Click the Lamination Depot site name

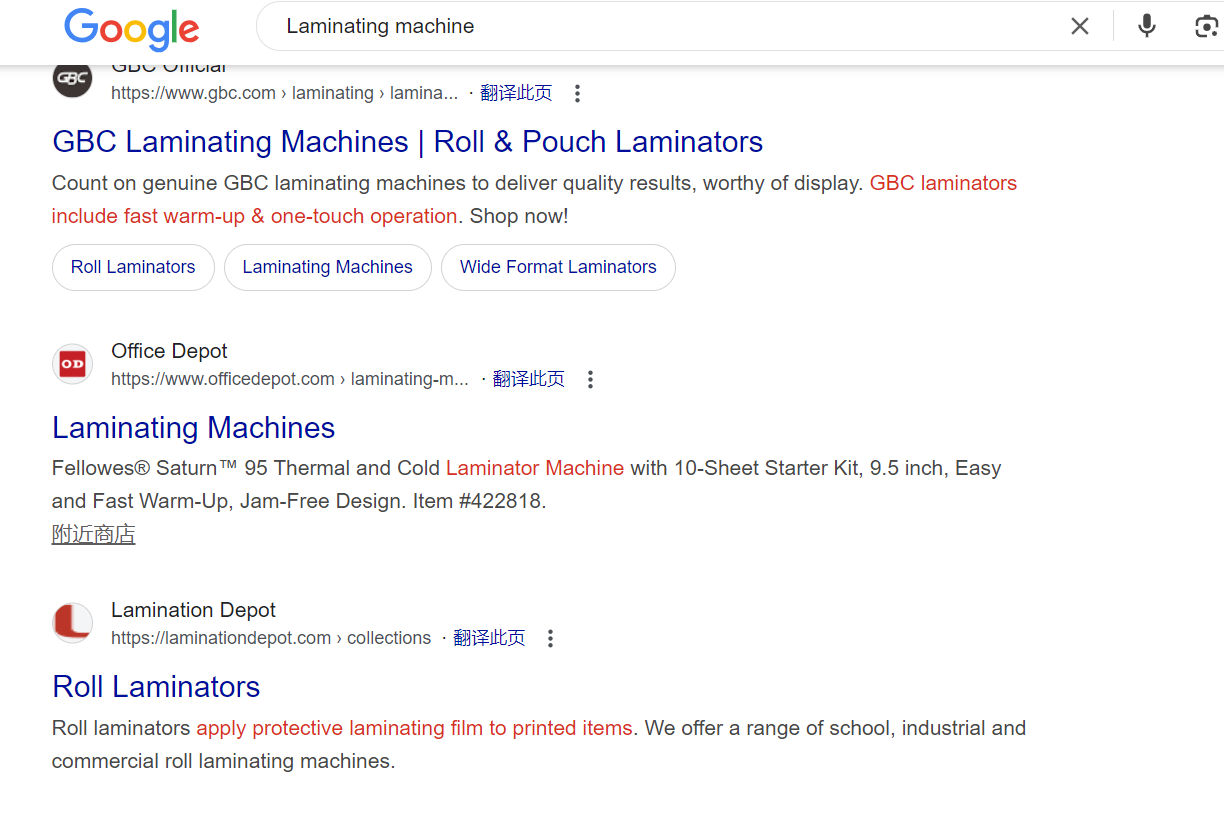coord(193,610)
